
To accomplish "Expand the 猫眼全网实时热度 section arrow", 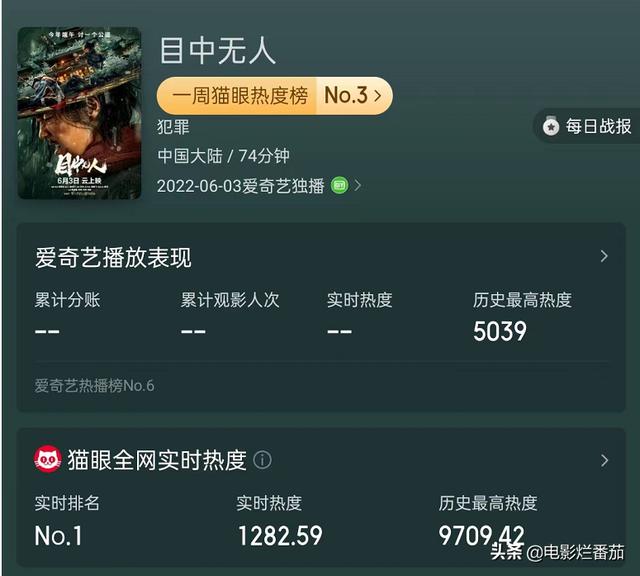I will click(604, 460).
